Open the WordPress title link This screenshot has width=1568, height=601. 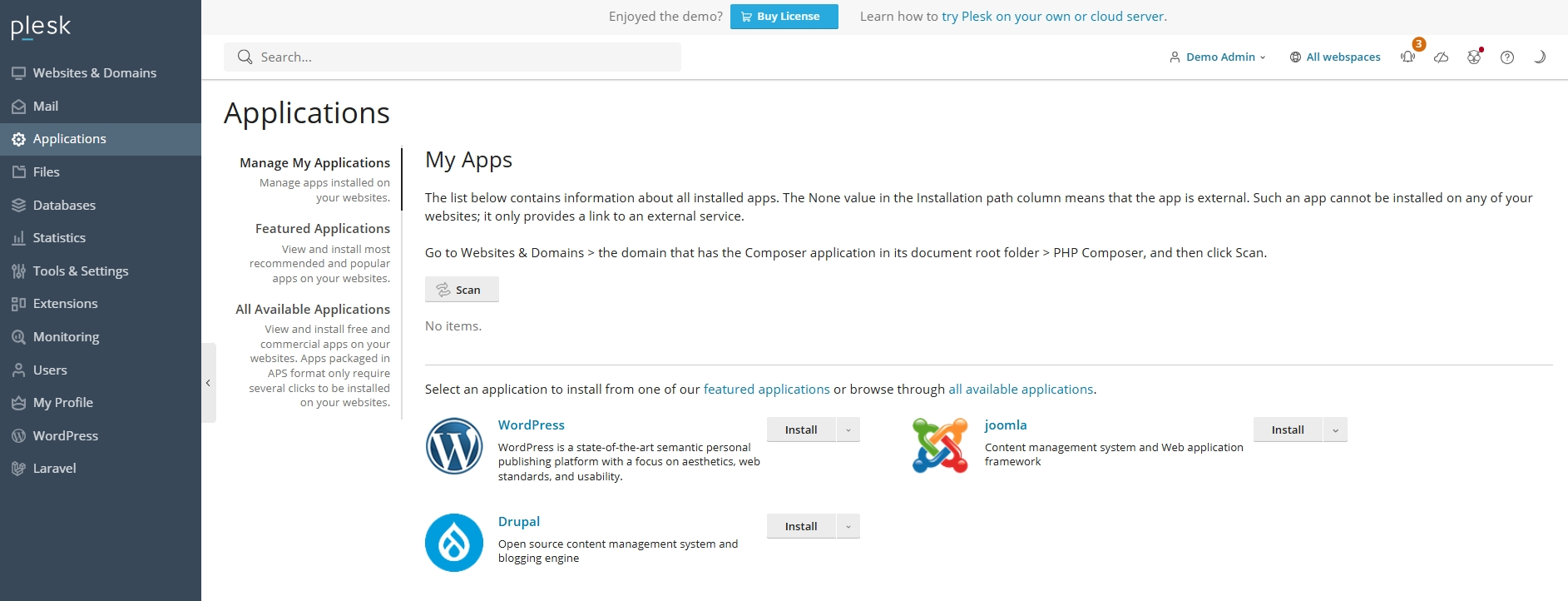coord(532,425)
